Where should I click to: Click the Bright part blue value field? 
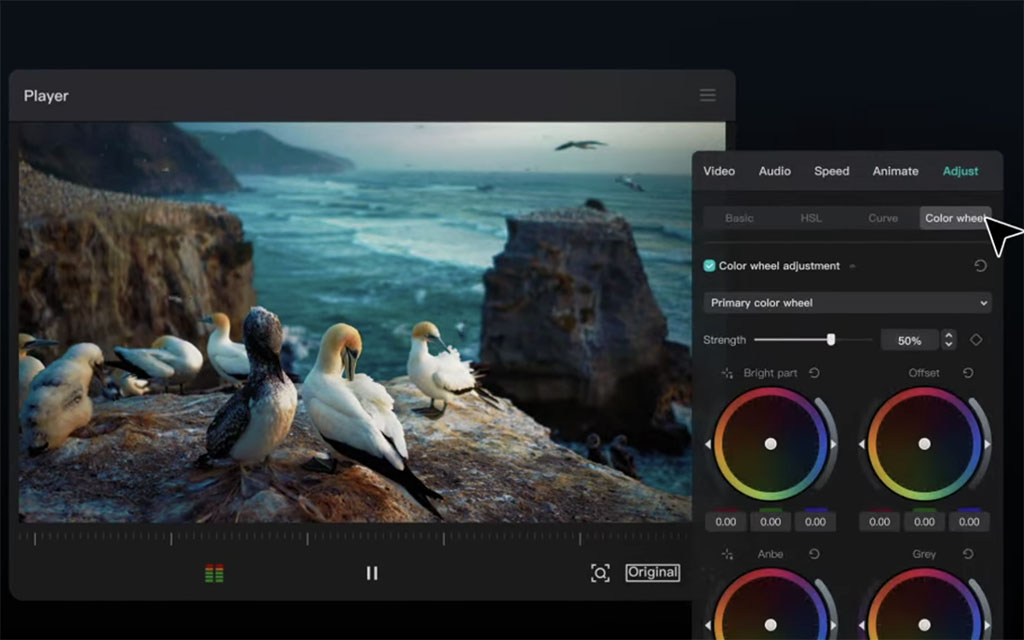coord(815,522)
